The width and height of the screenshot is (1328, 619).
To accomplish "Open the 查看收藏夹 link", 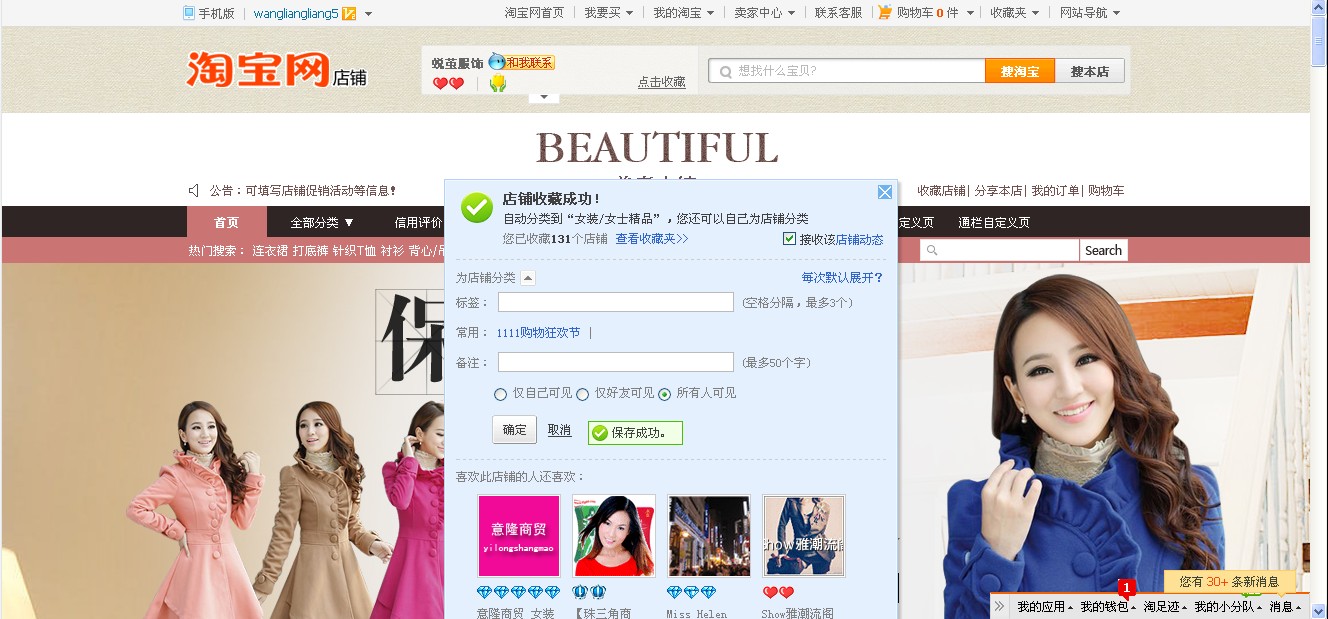I will tap(652, 239).
